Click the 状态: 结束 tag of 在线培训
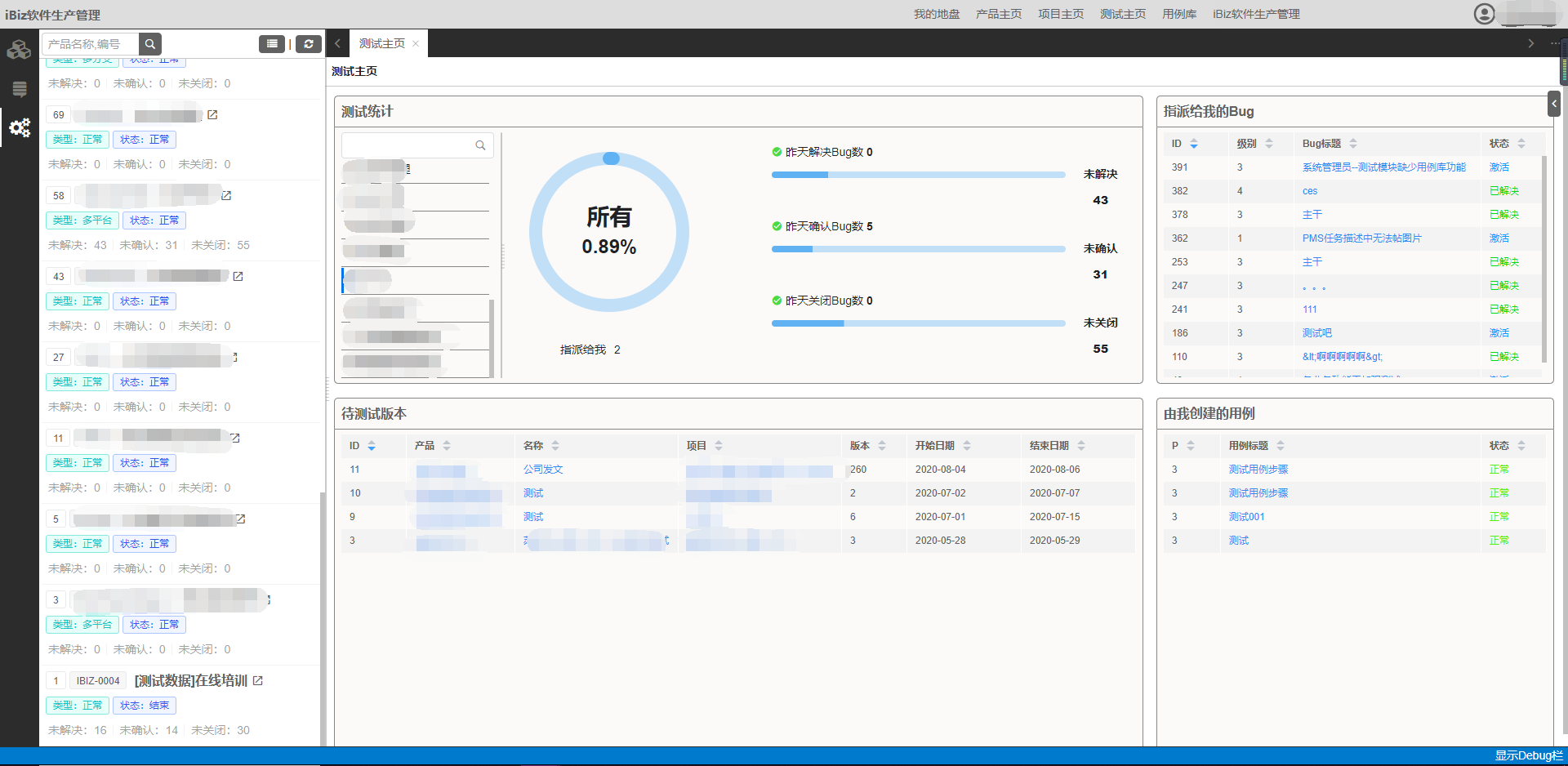The image size is (1568, 766). coord(145,706)
